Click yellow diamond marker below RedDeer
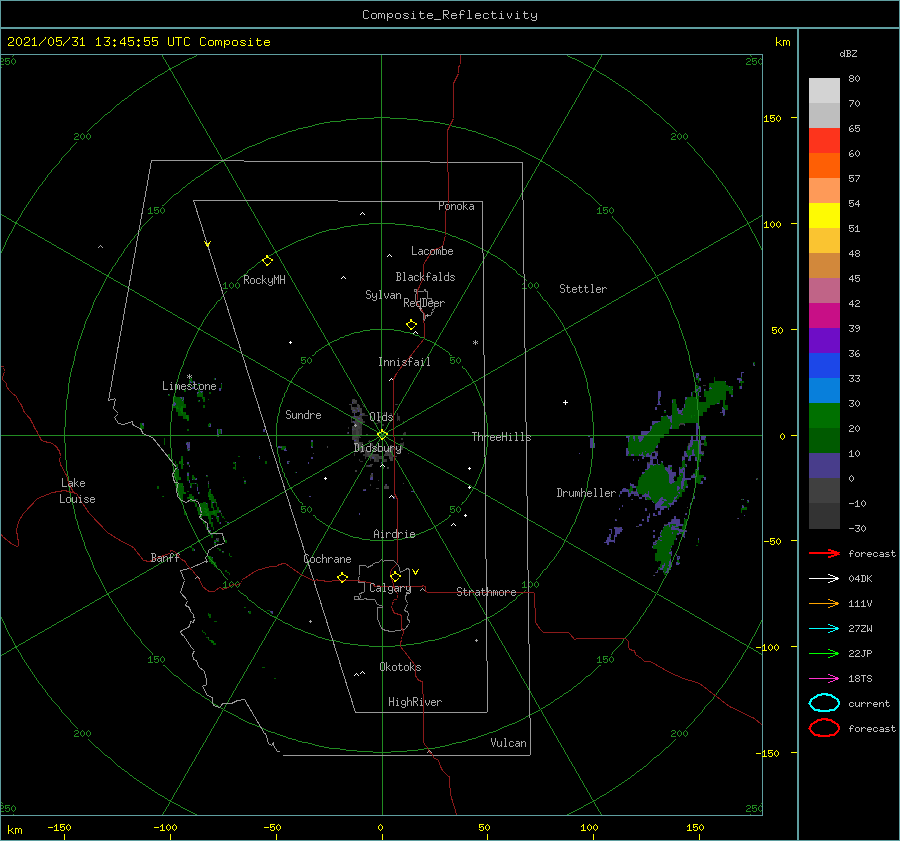 coord(411,325)
